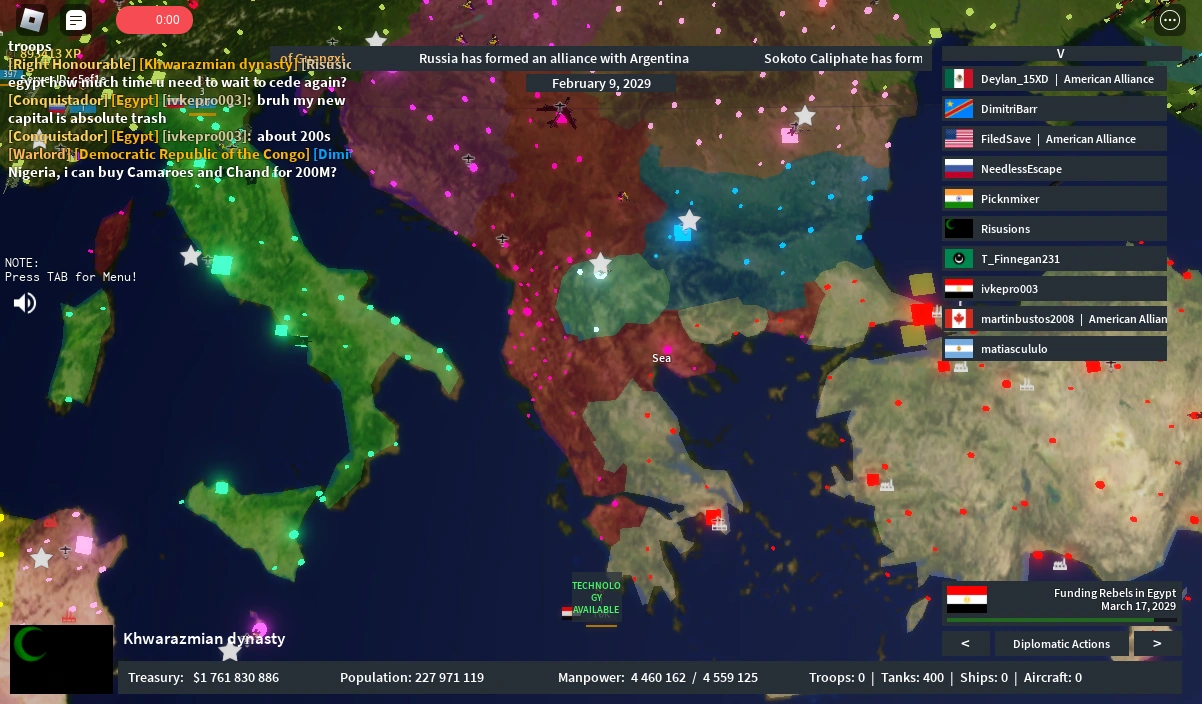Mute game audio with the speaker icon
Viewport: 1202px width, 704px height.
24,302
